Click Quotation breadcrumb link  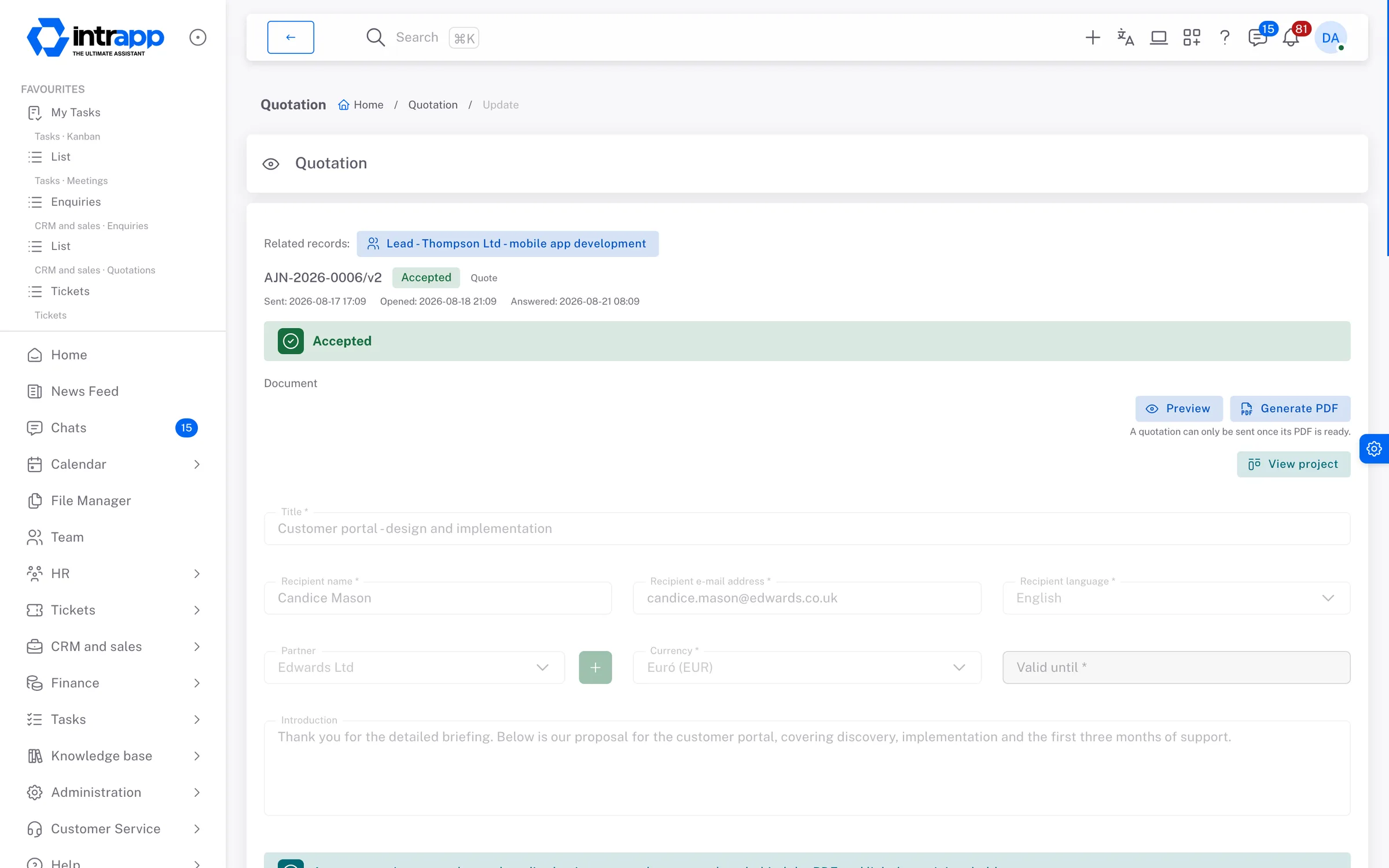[x=433, y=105]
